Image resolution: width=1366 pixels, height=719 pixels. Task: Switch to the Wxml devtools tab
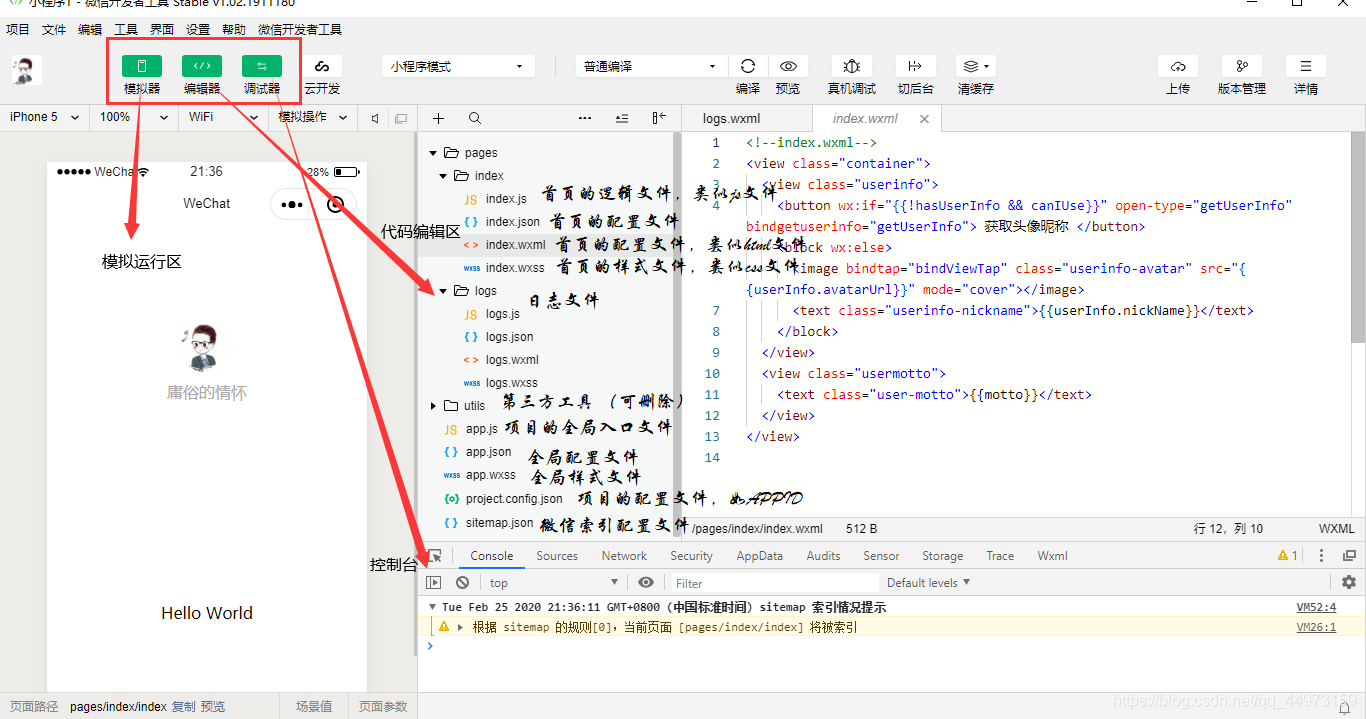click(x=1052, y=556)
